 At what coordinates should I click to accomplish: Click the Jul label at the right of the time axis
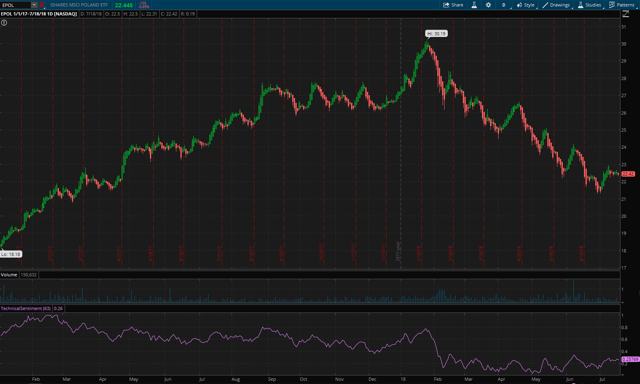coord(602,379)
